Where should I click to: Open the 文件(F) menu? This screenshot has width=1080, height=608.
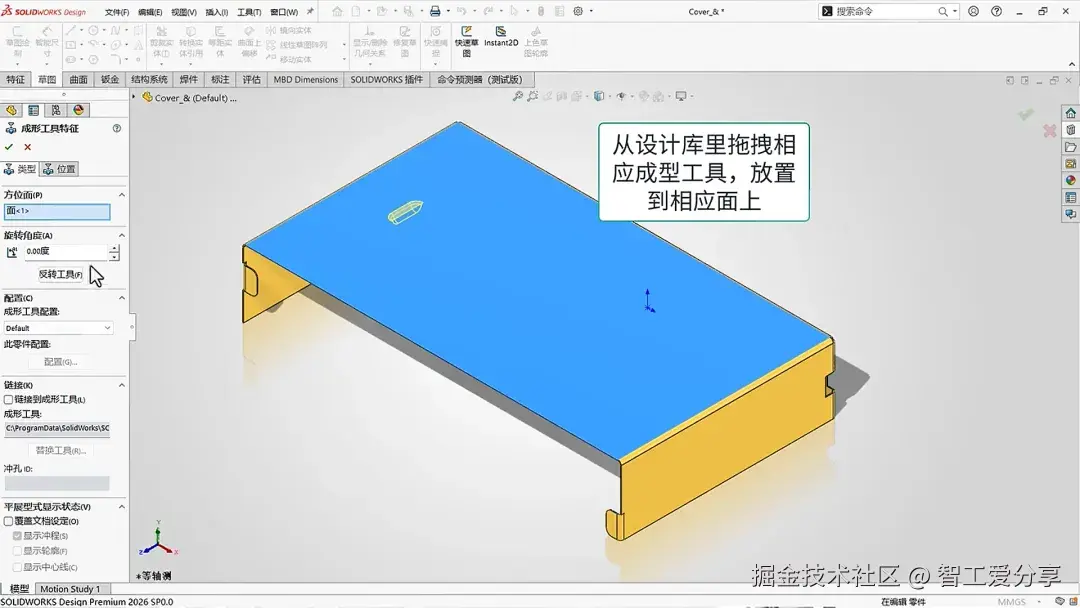click(x=116, y=12)
